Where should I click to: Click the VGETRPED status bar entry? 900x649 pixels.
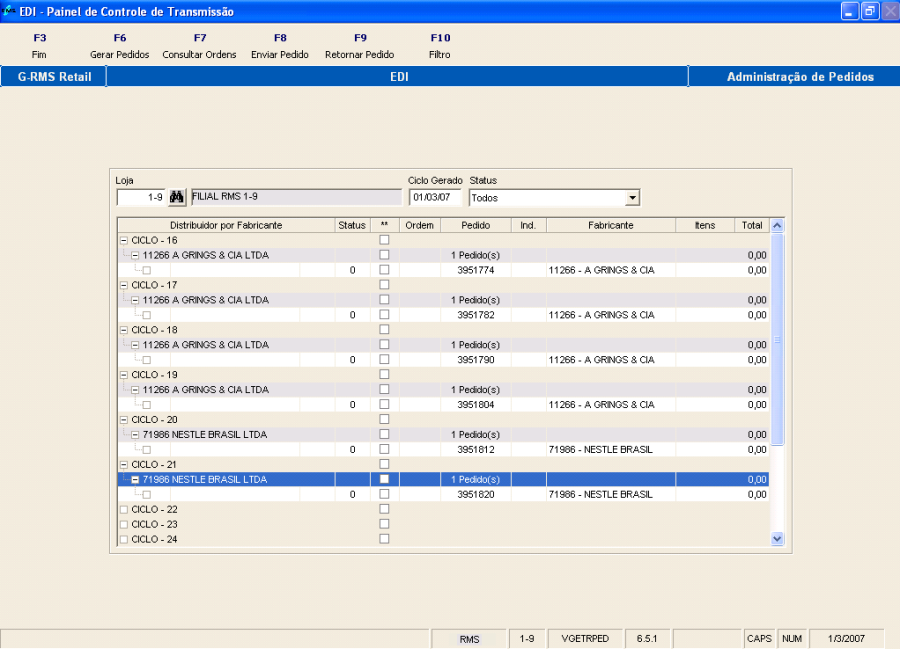coord(585,639)
